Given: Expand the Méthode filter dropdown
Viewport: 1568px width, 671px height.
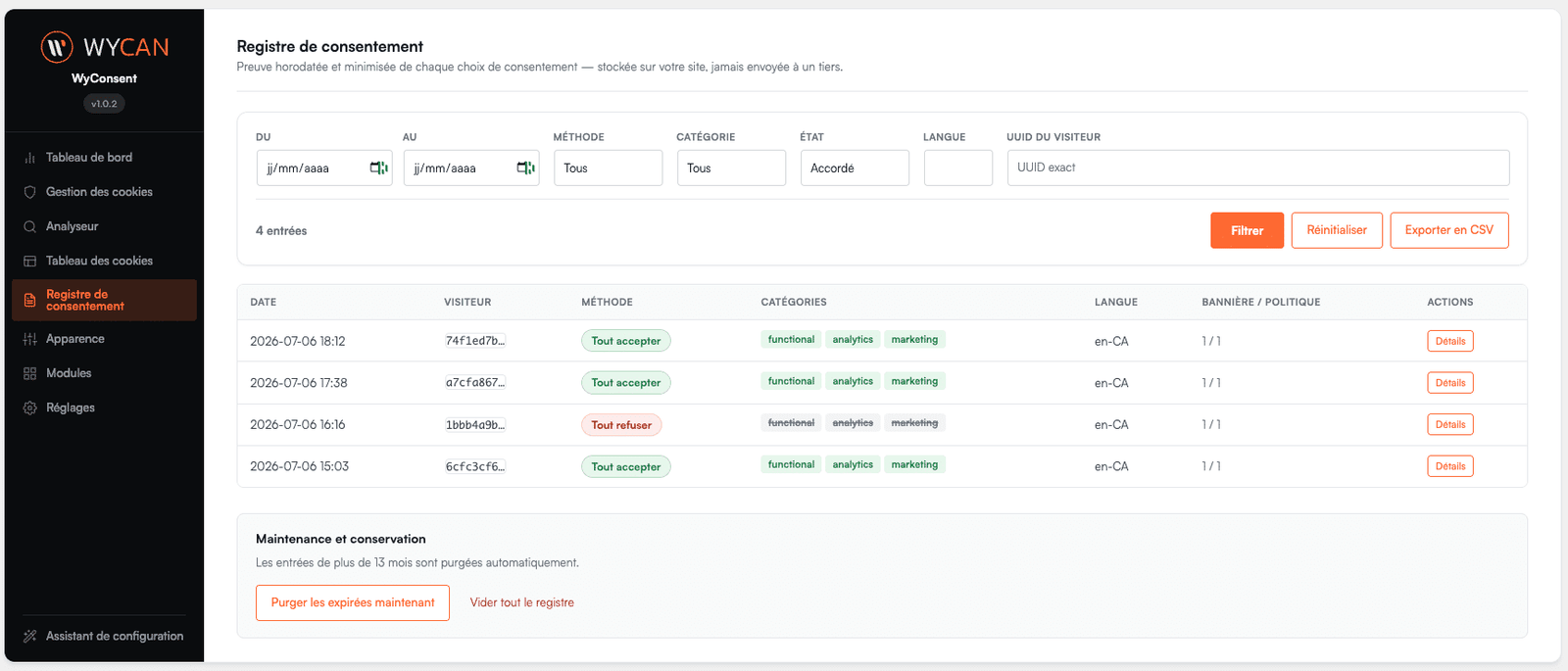Looking at the screenshot, I should (608, 168).
